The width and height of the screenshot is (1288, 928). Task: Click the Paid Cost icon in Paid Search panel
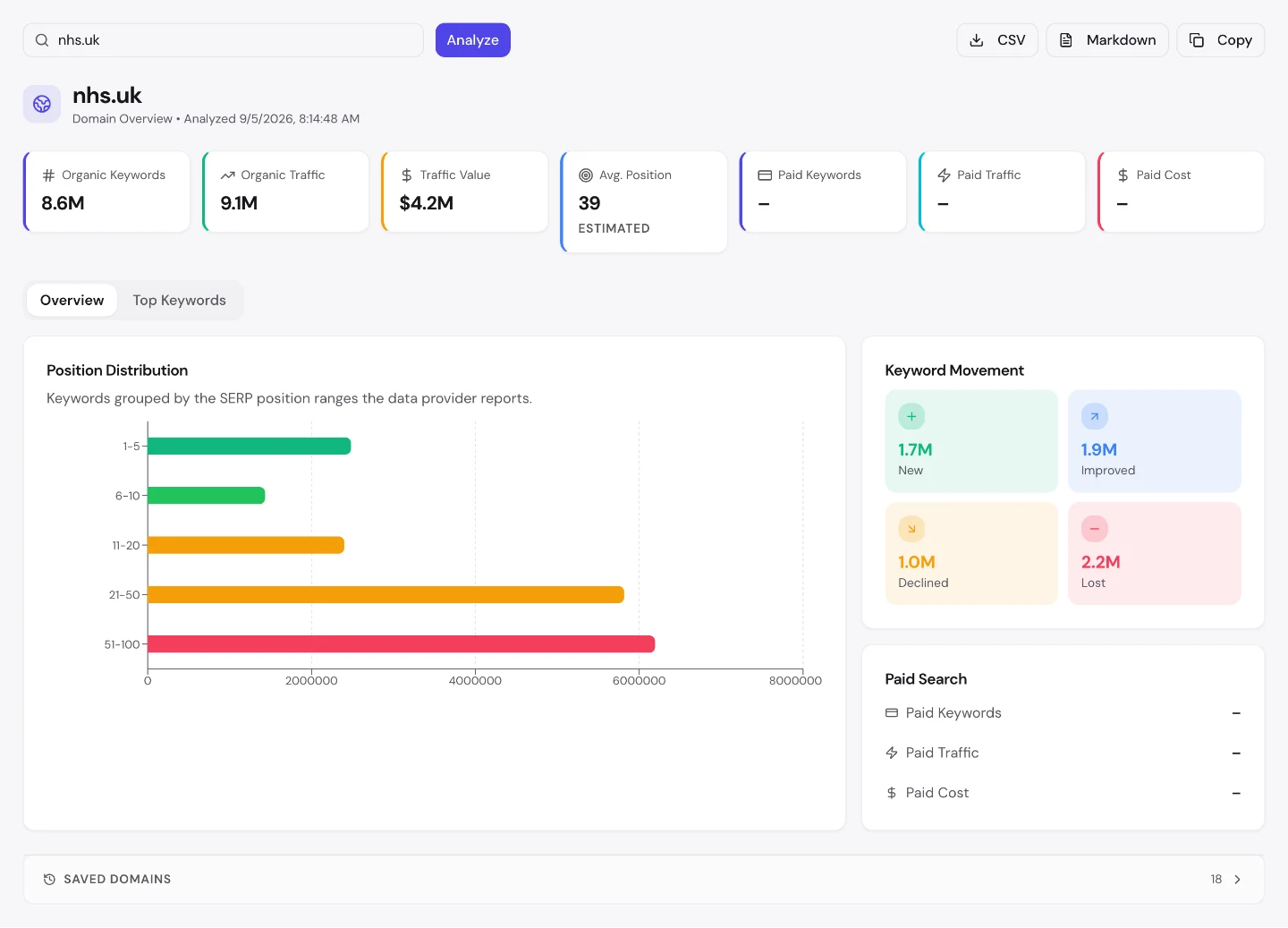[x=892, y=793]
